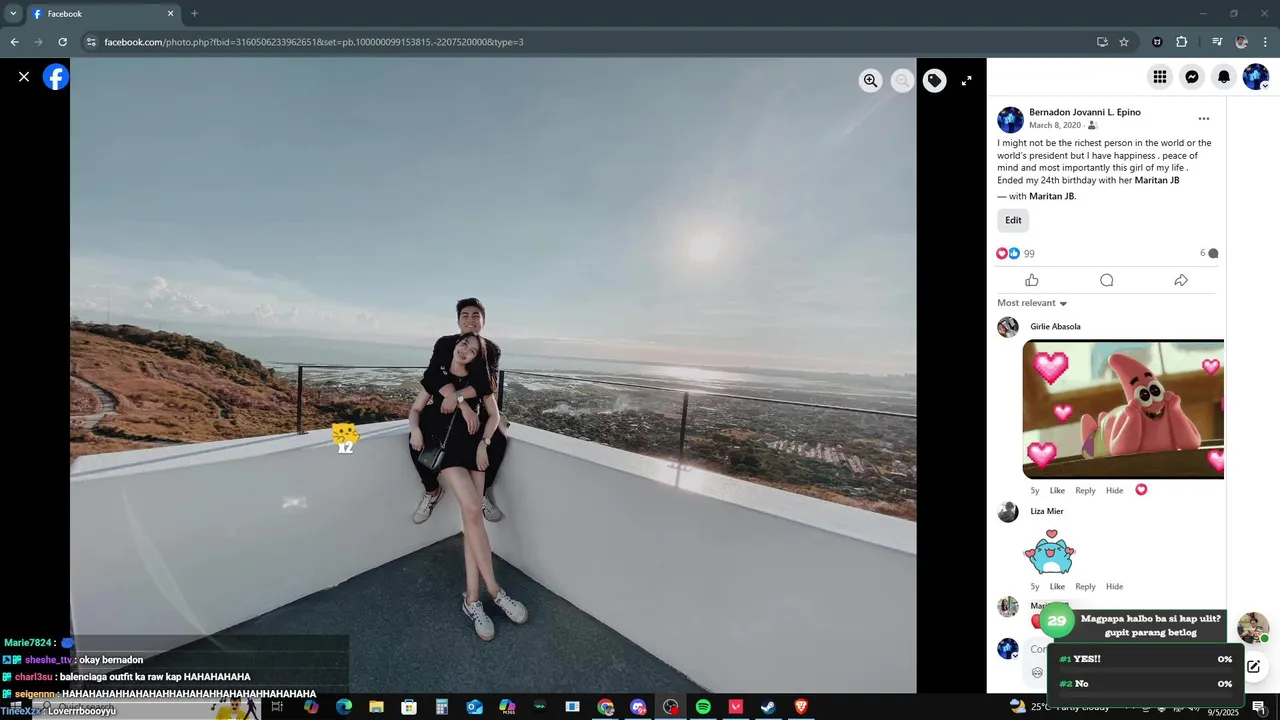
Task: Click the address bar URL field
Action: click(590, 42)
